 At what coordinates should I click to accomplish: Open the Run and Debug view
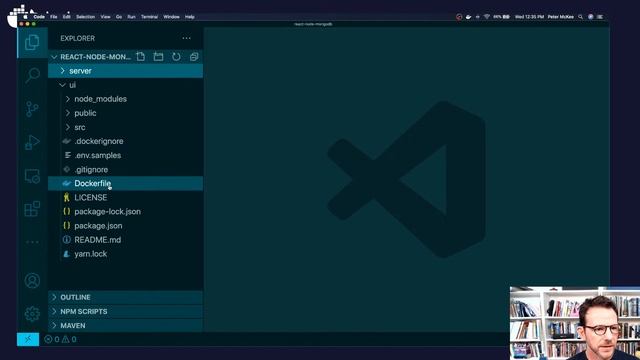click(x=32, y=142)
